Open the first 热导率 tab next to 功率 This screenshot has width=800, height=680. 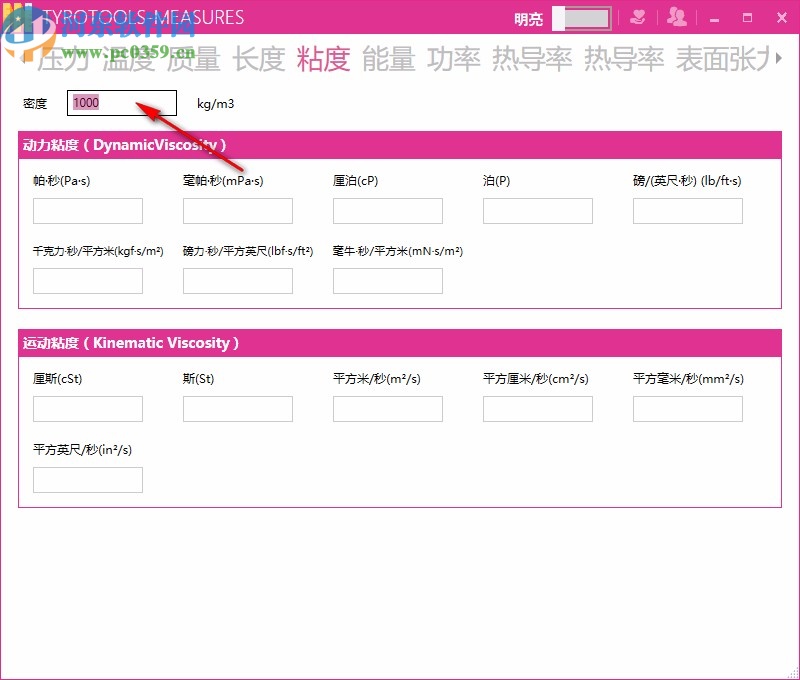pyautogui.click(x=532, y=59)
